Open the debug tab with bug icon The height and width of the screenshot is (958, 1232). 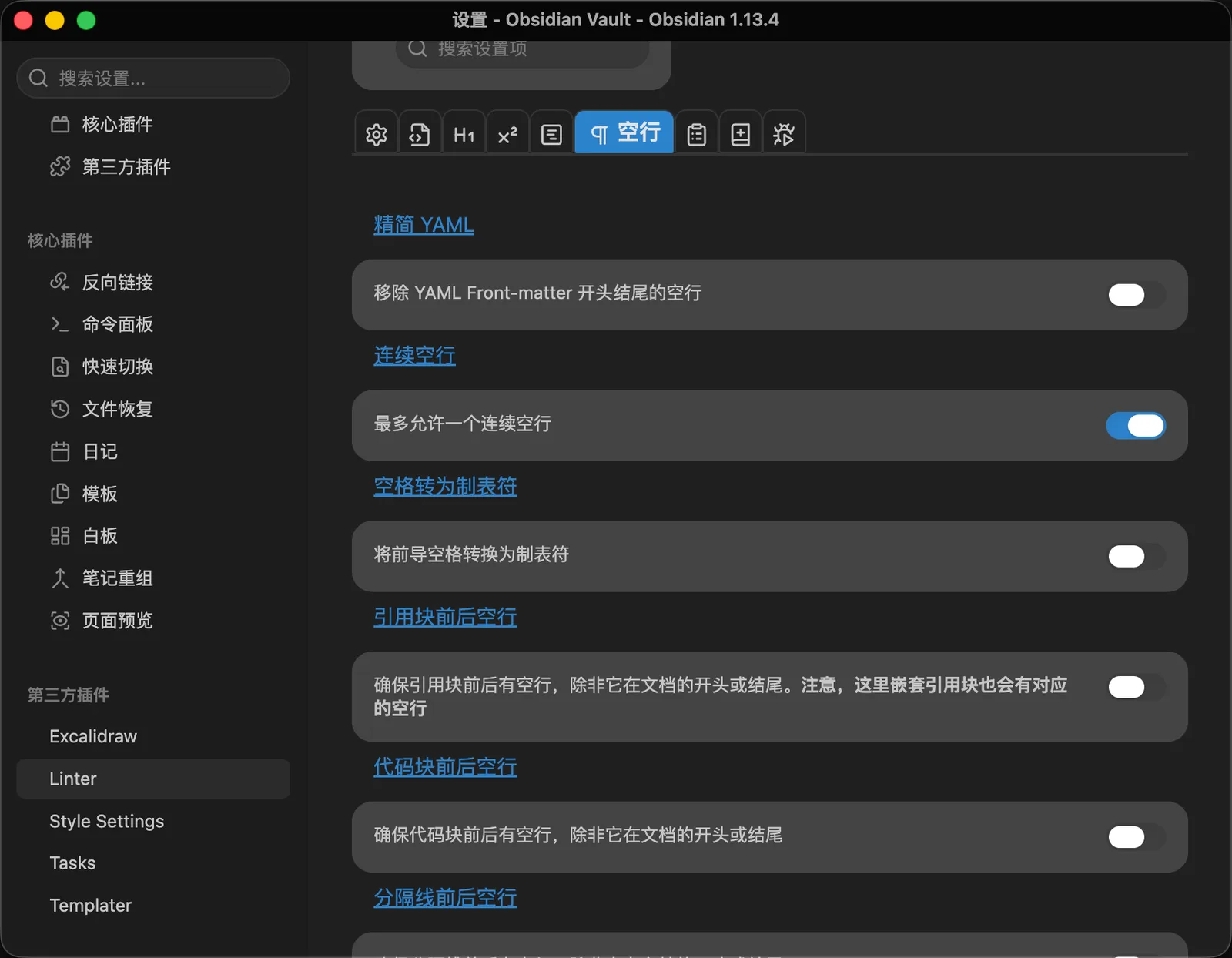(x=784, y=134)
